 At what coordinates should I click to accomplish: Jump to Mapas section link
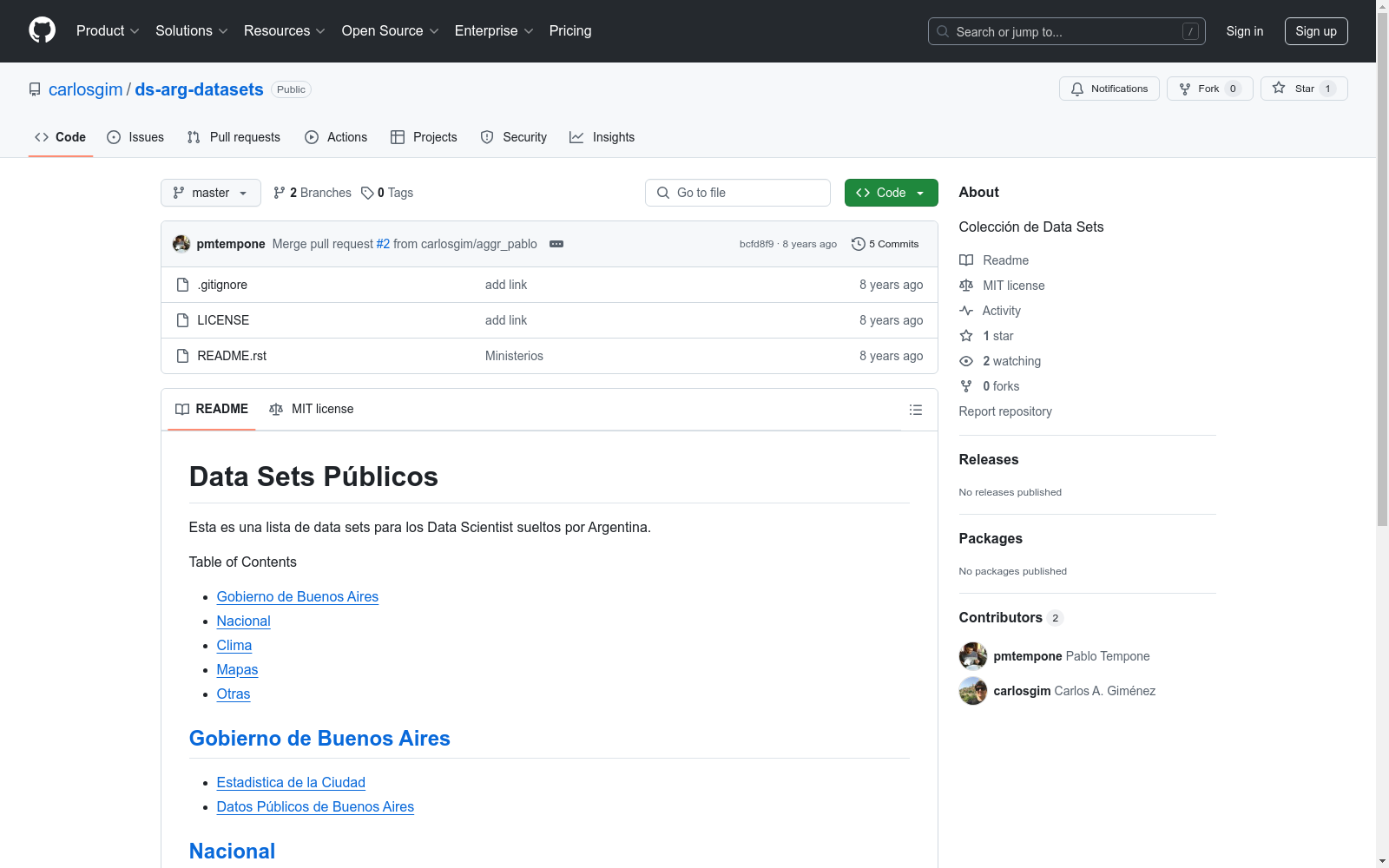(237, 669)
